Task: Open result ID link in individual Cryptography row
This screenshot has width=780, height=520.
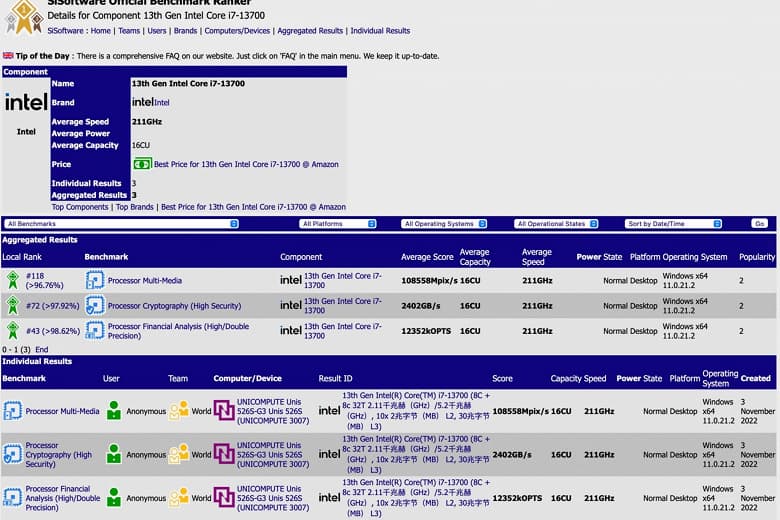Action: point(416,454)
